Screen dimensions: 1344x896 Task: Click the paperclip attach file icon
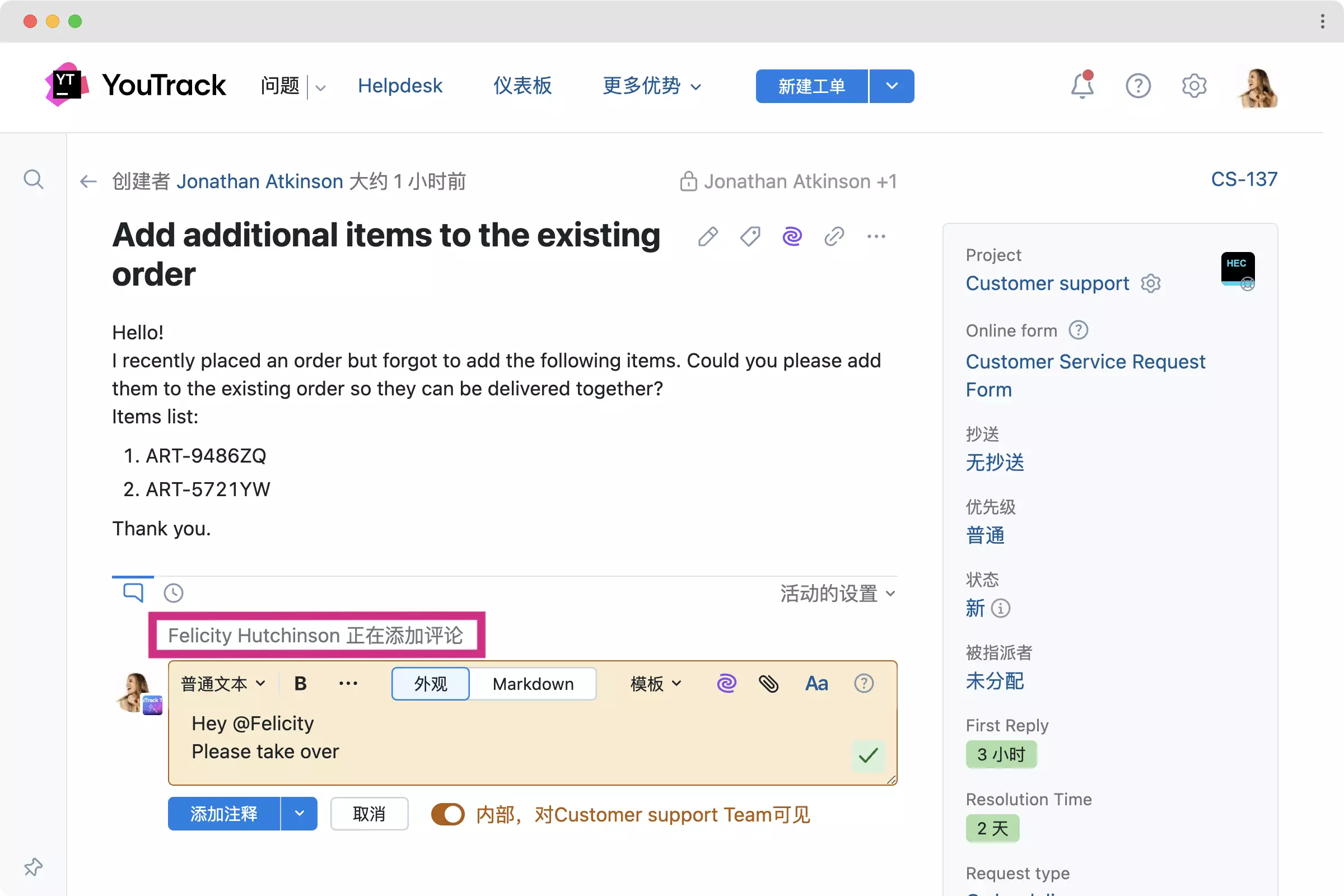tap(768, 683)
